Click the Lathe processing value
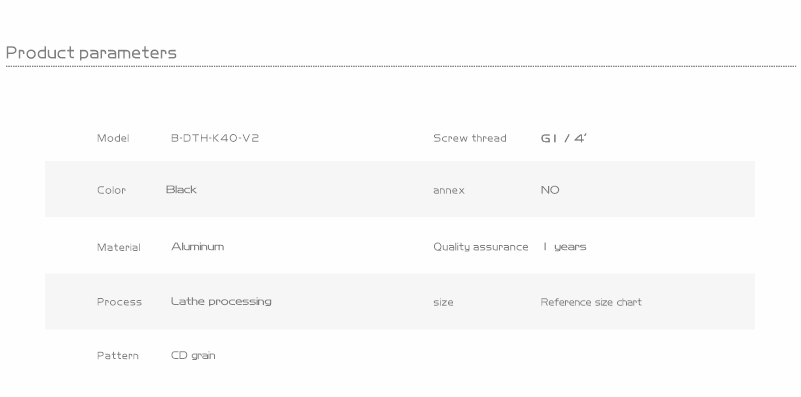 click(x=221, y=301)
